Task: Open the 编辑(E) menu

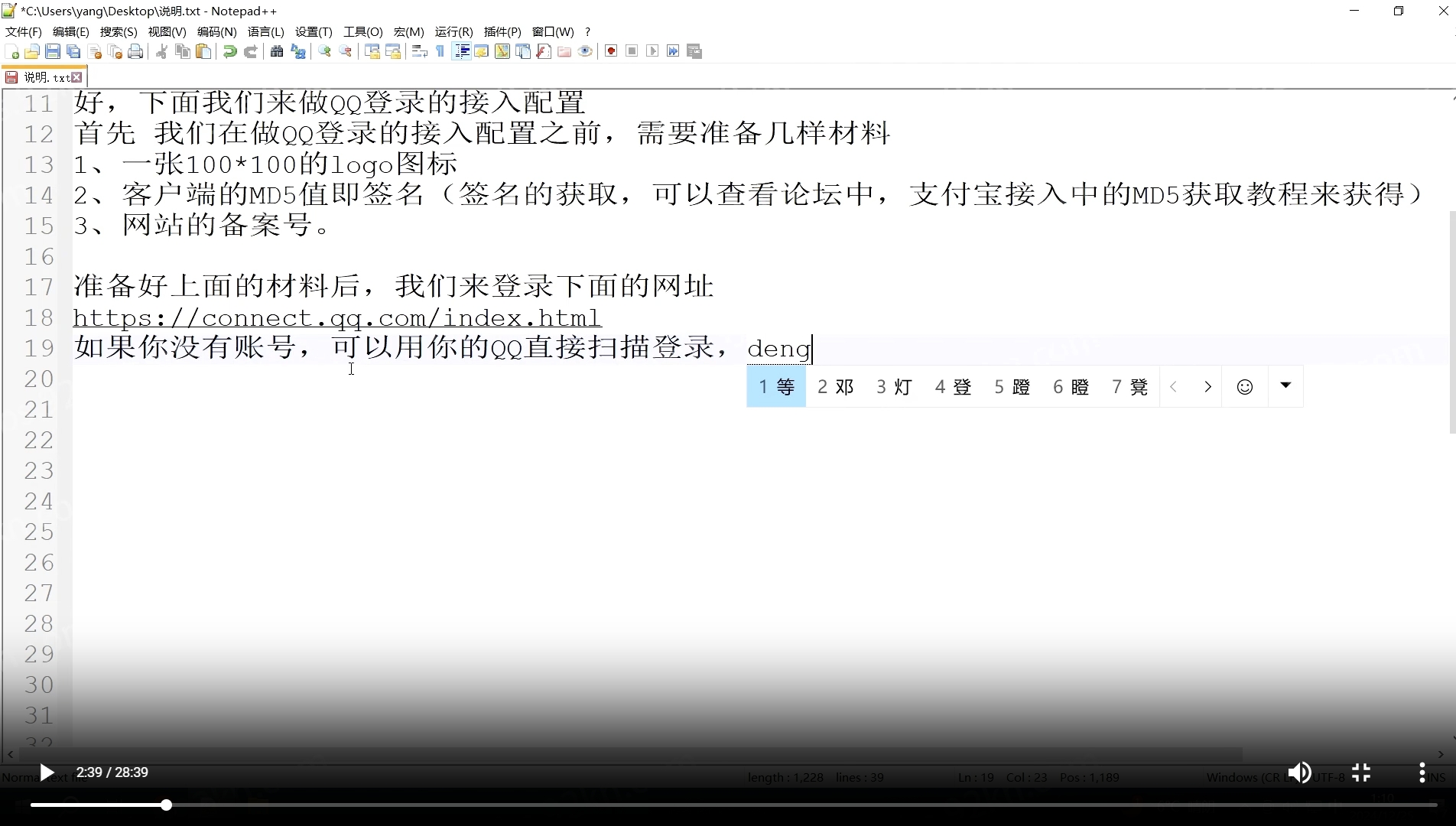Action: (71, 31)
